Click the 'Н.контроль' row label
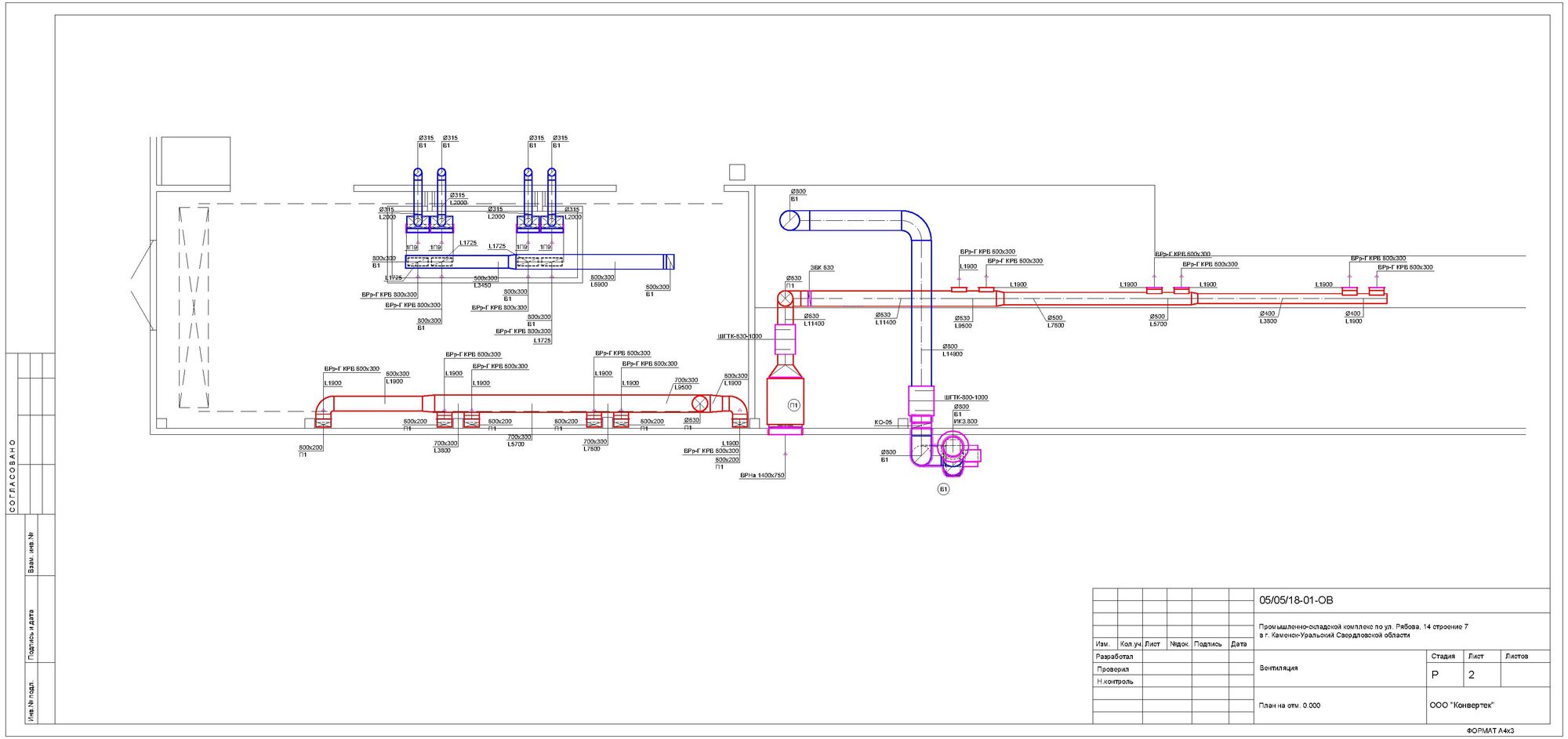Viewport: 1568px width, 739px height. [x=1115, y=682]
